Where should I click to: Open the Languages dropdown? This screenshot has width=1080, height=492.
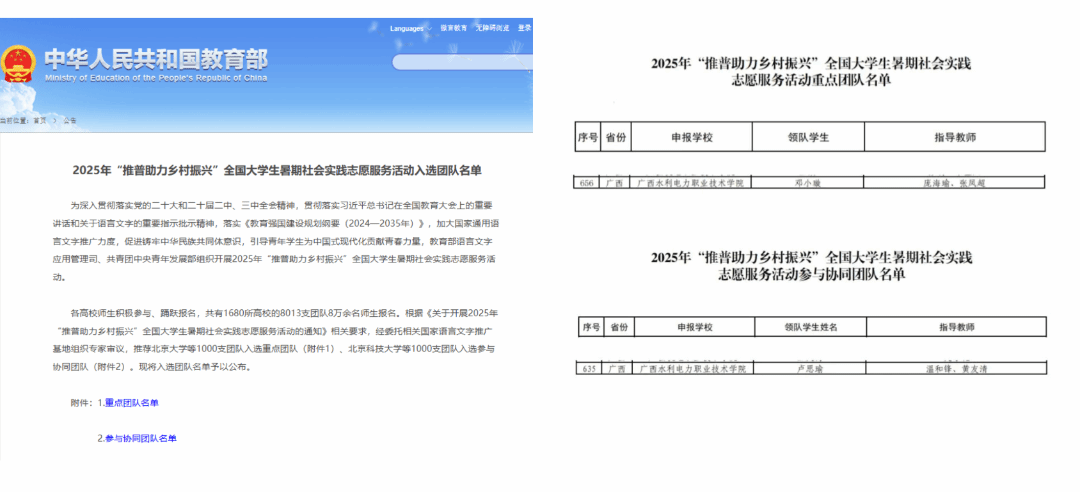410,28
